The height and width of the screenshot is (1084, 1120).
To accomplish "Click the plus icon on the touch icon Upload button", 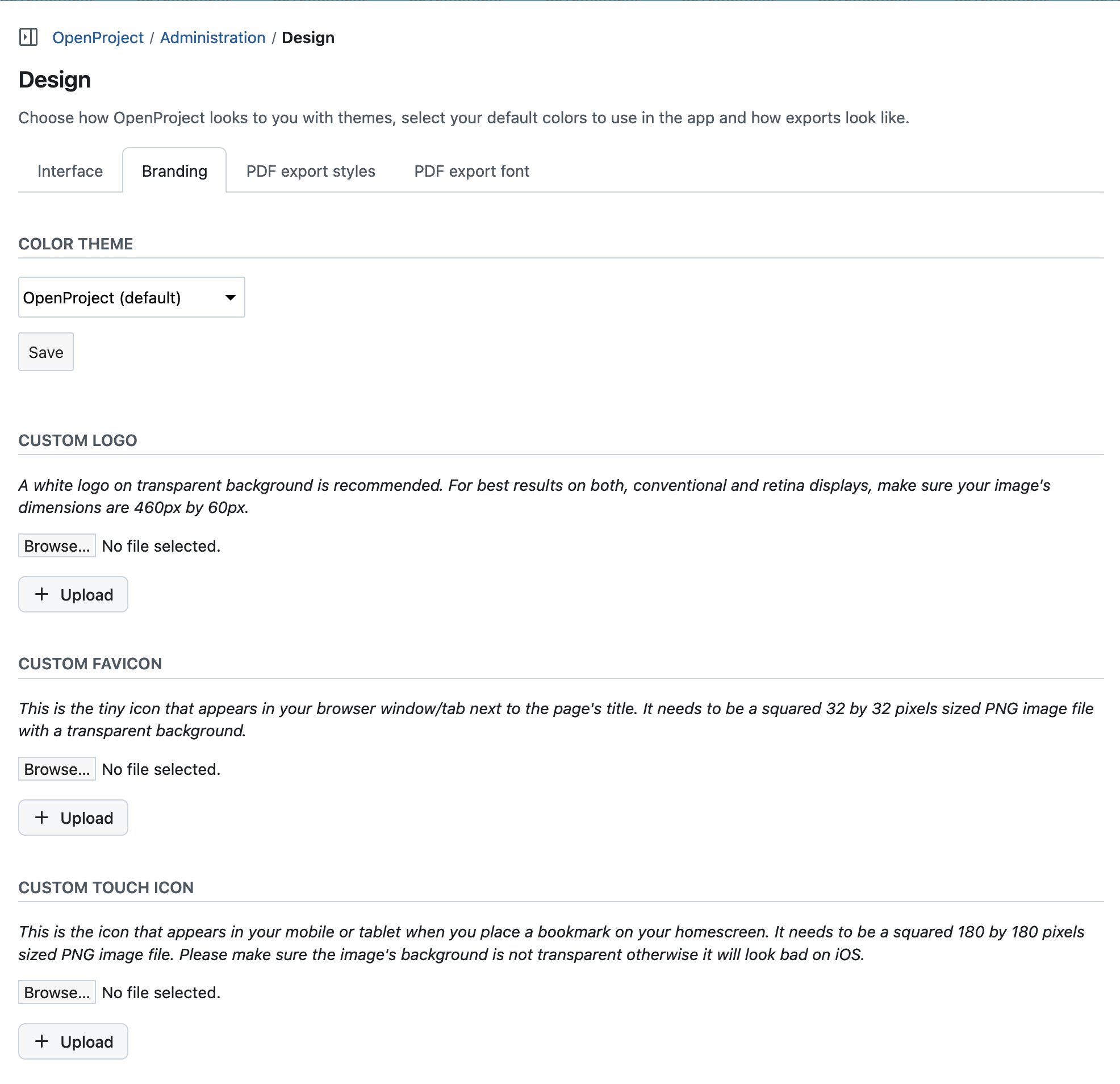I will point(41,1041).
